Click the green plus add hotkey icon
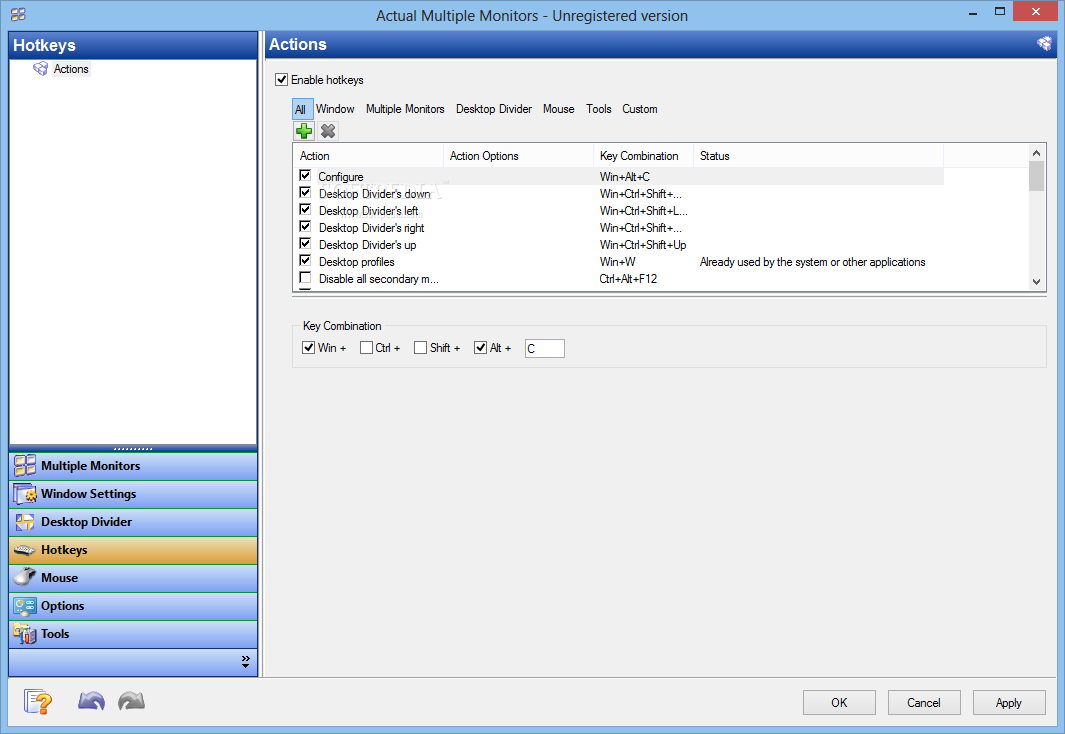The height and width of the screenshot is (734, 1065). point(304,130)
